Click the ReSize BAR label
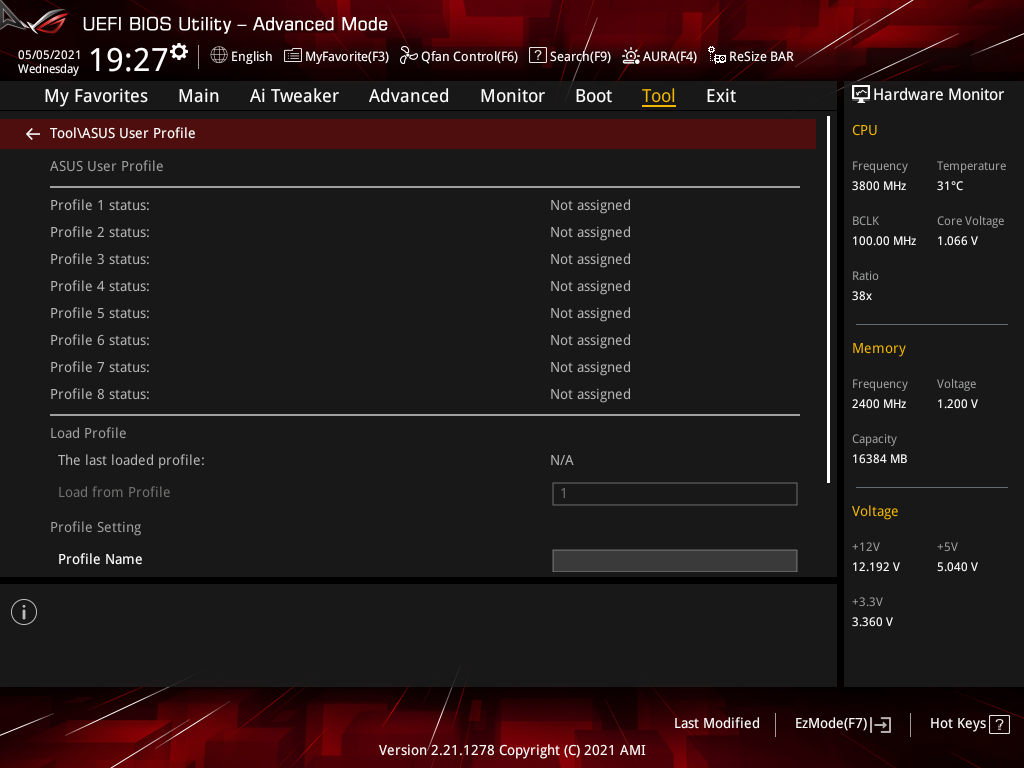Image resolution: width=1024 pixels, height=768 pixels. 761,57
